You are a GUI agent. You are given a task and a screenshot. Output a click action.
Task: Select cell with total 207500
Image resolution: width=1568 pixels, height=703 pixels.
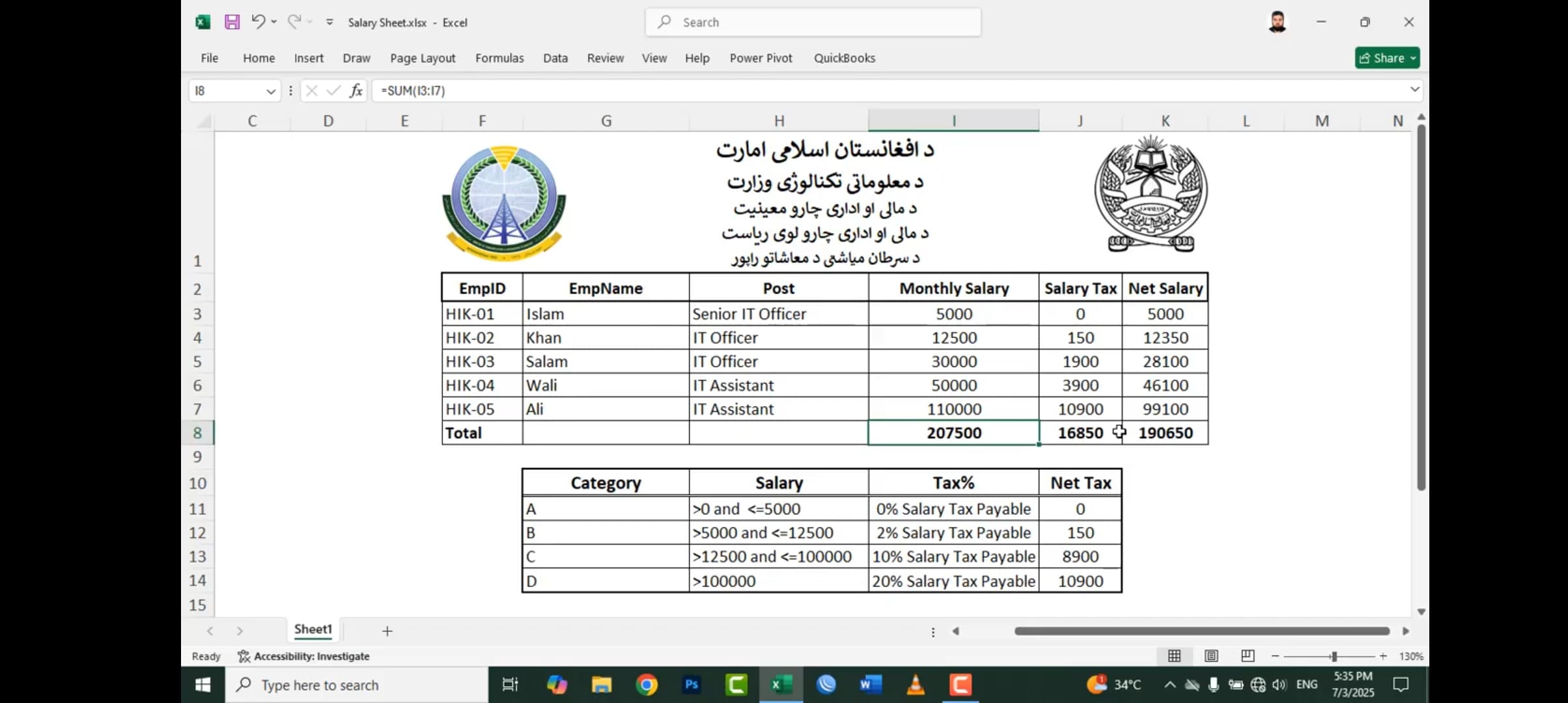953,433
